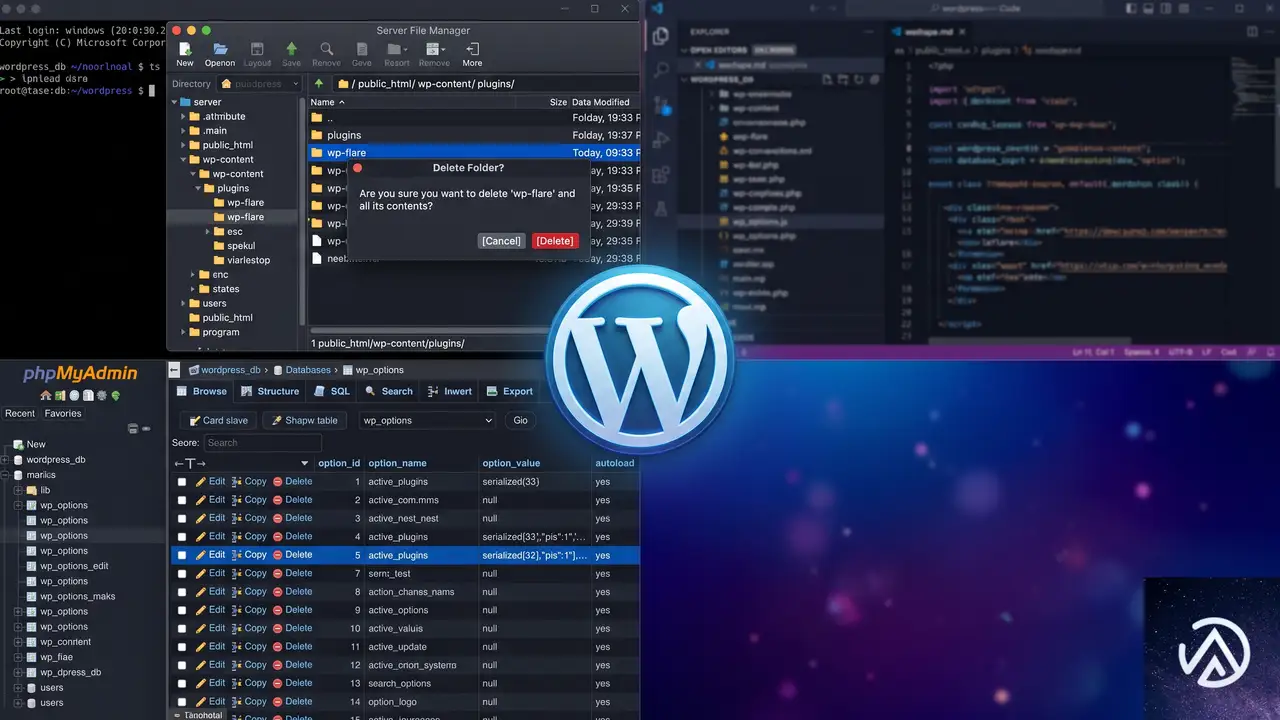Click the red close dot on Delete Folder dialog

357,168
